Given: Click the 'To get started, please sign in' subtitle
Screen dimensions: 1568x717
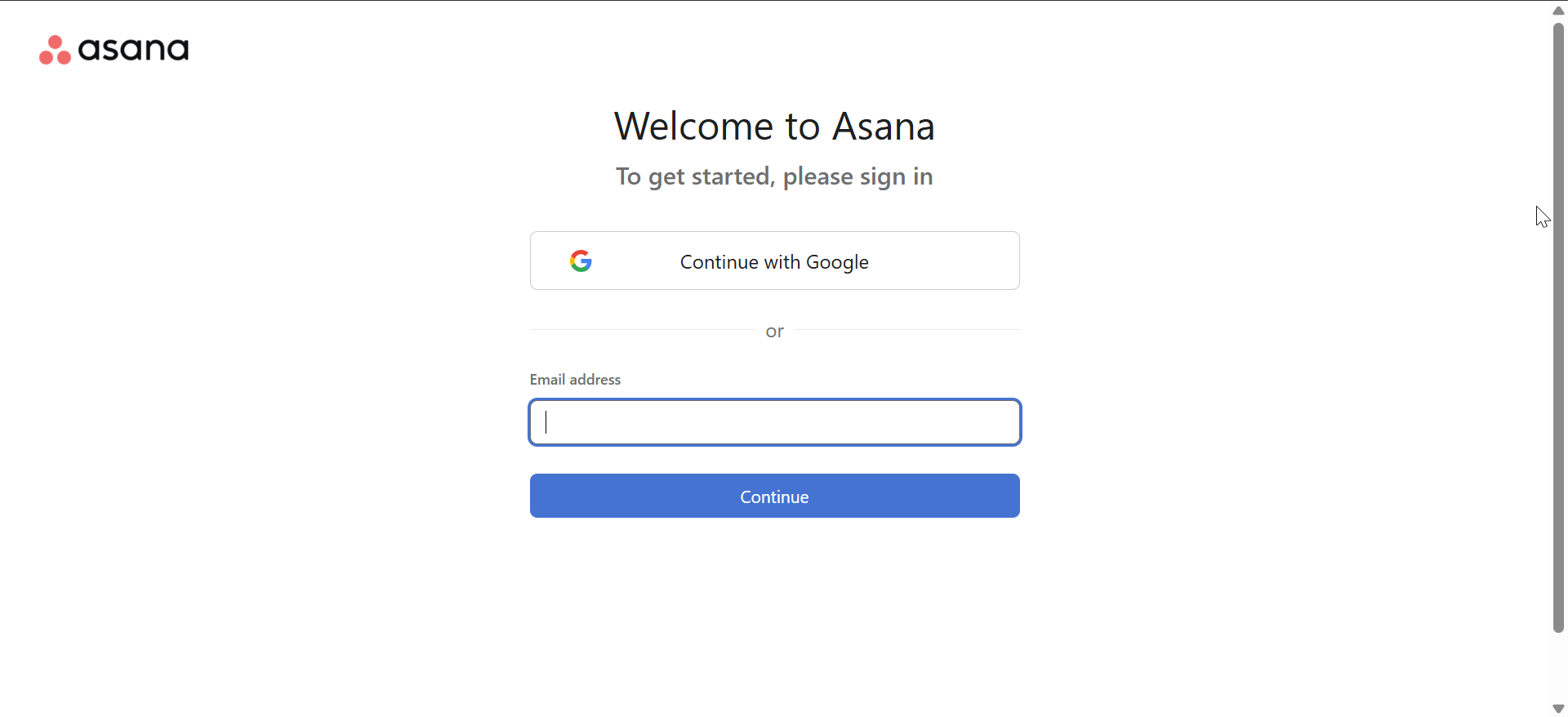Looking at the screenshot, I should point(774,176).
